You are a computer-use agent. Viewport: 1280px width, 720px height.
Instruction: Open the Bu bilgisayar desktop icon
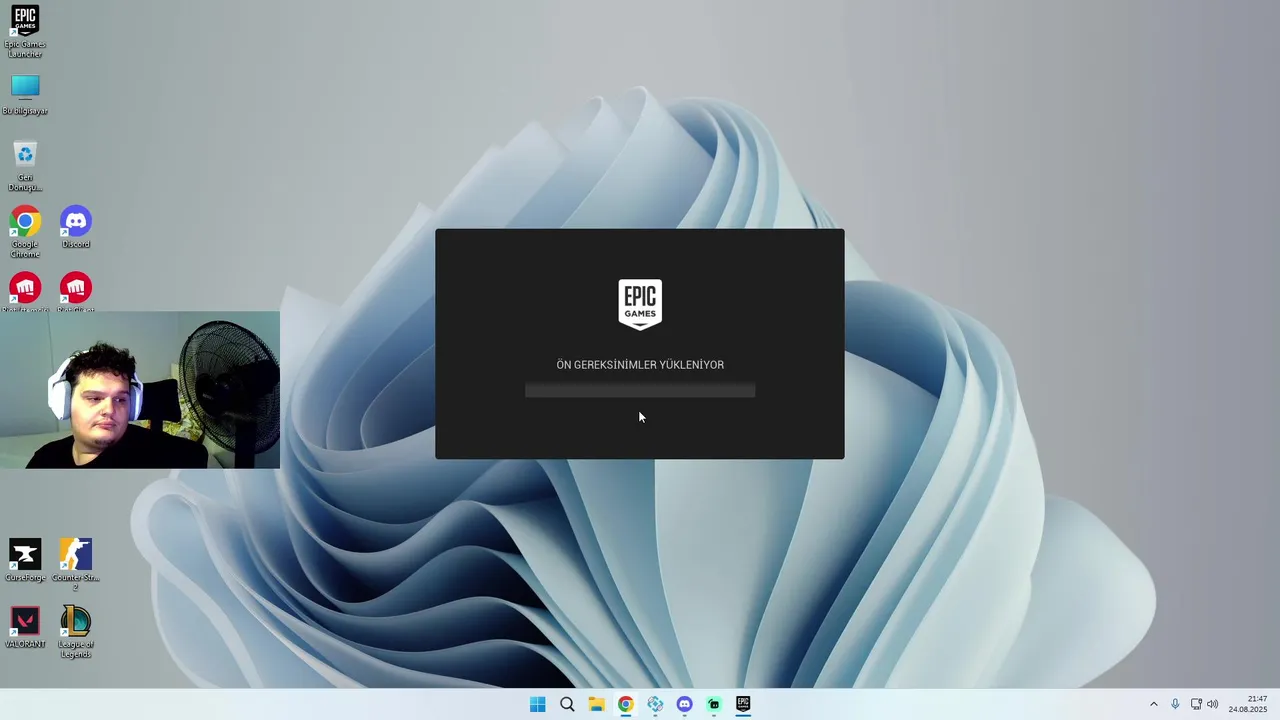(25, 94)
